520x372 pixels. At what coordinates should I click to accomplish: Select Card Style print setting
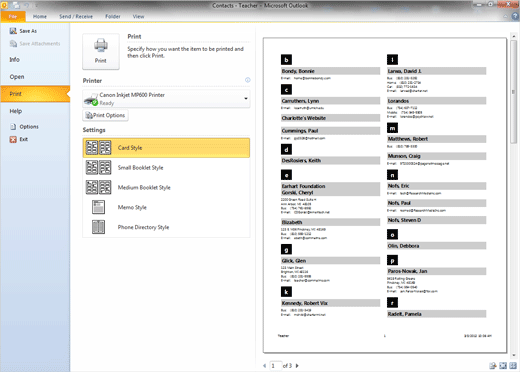tap(166, 148)
